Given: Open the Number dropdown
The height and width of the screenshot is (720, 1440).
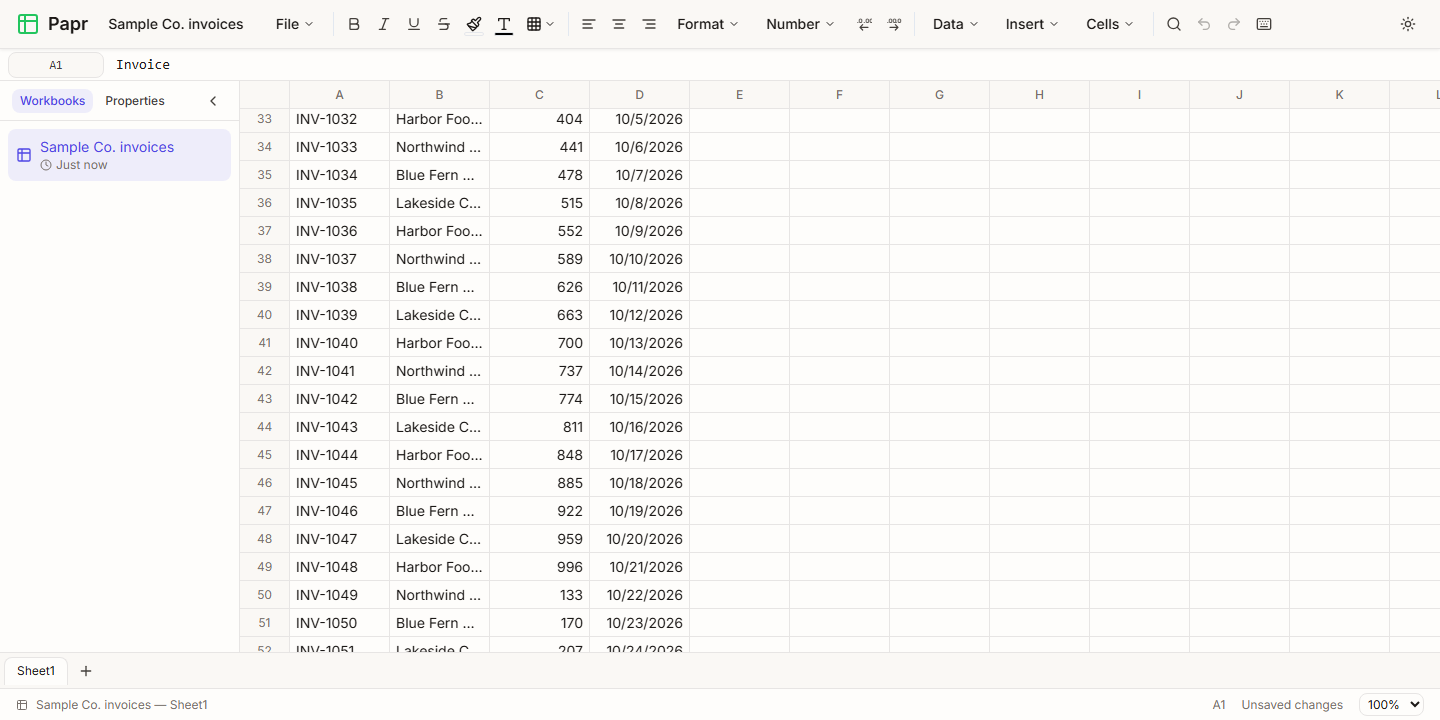Looking at the screenshot, I should (800, 24).
